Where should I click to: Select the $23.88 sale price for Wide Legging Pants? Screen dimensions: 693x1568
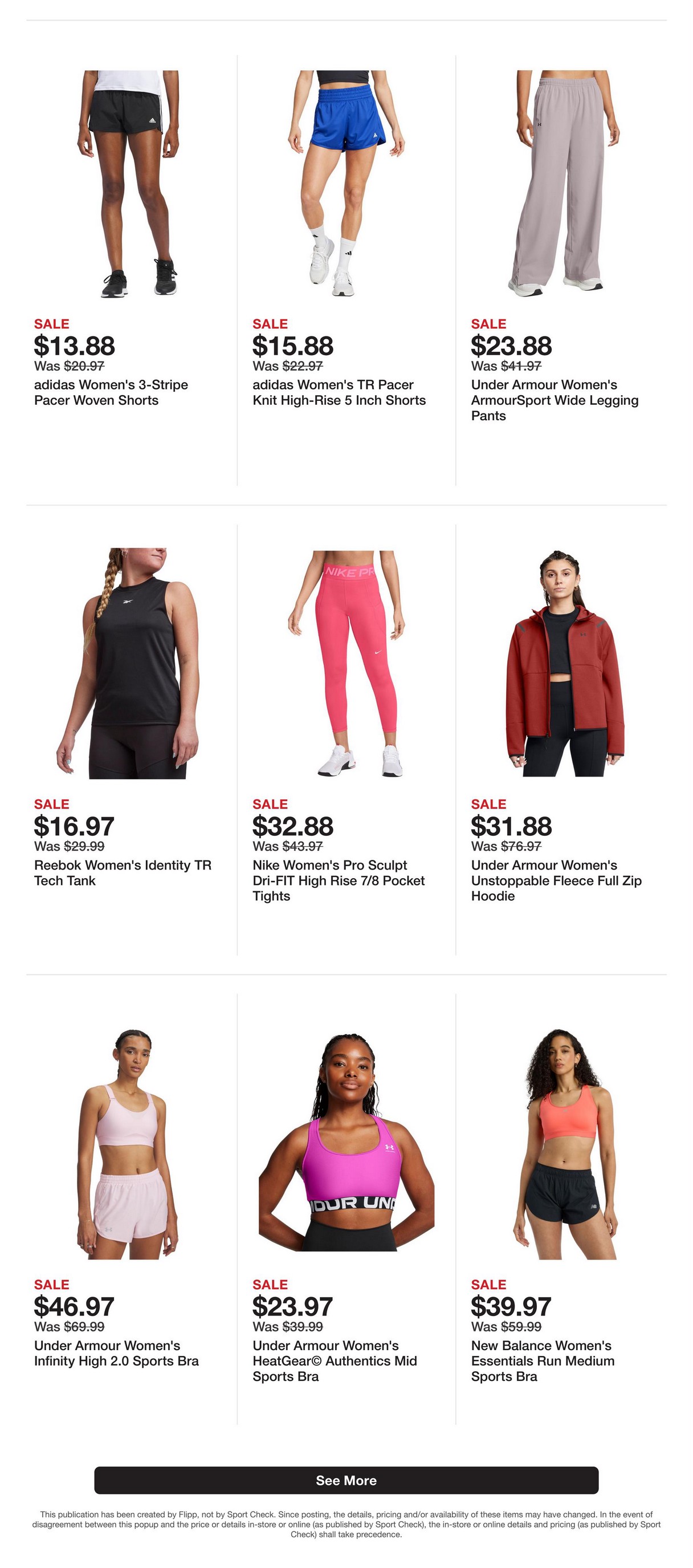511,346
